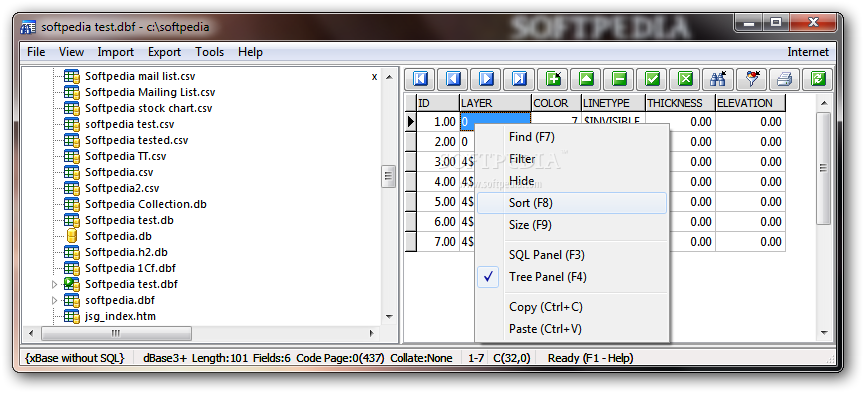Go to the previous record
This screenshot has width=864, height=393.
pos(453,79)
